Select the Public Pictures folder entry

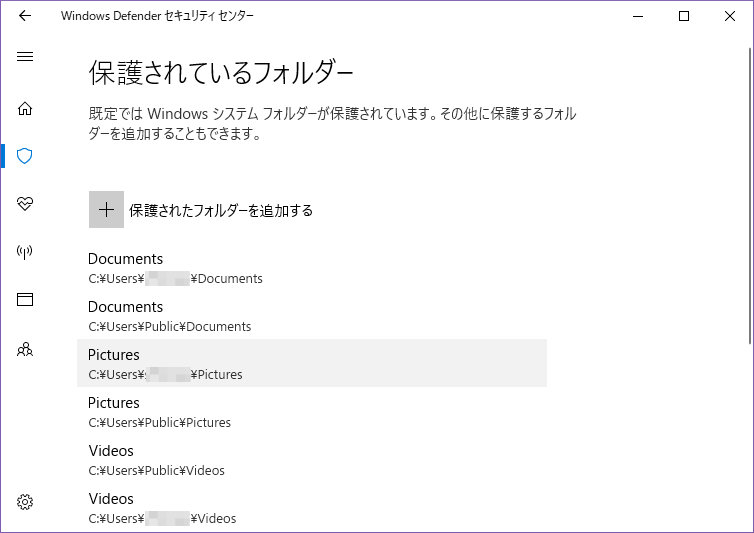tap(159, 412)
